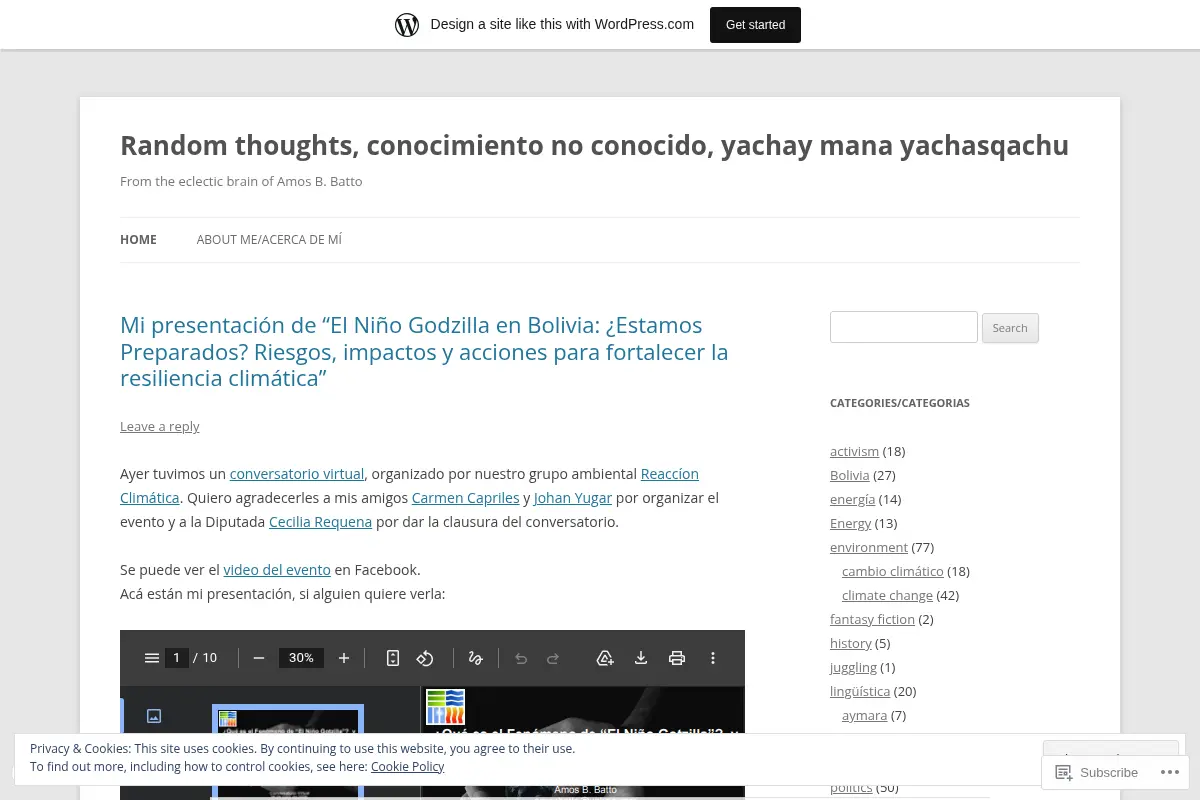Image resolution: width=1200 pixels, height=800 pixels.
Task: Download the PDF with download icon
Action: (x=641, y=658)
